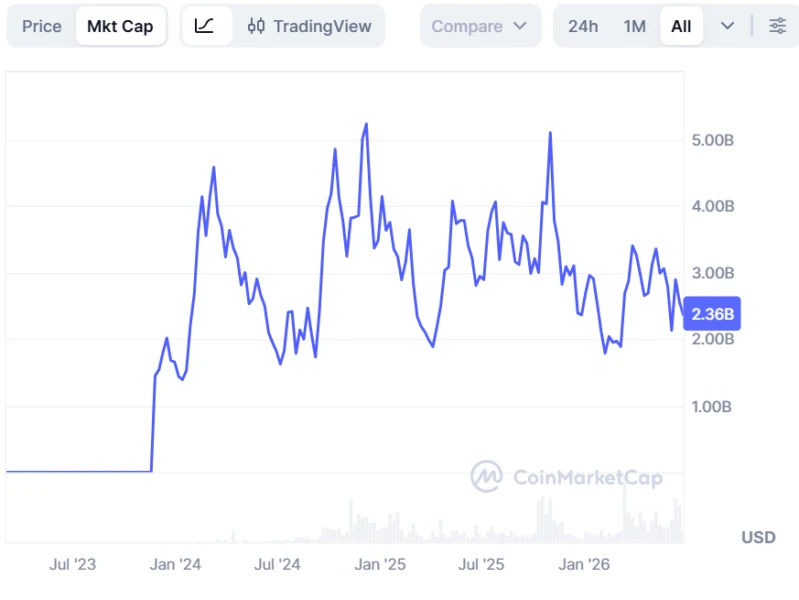Open the Compare dropdown
Viewport: 799px width, 600px height.
pos(480,26)
